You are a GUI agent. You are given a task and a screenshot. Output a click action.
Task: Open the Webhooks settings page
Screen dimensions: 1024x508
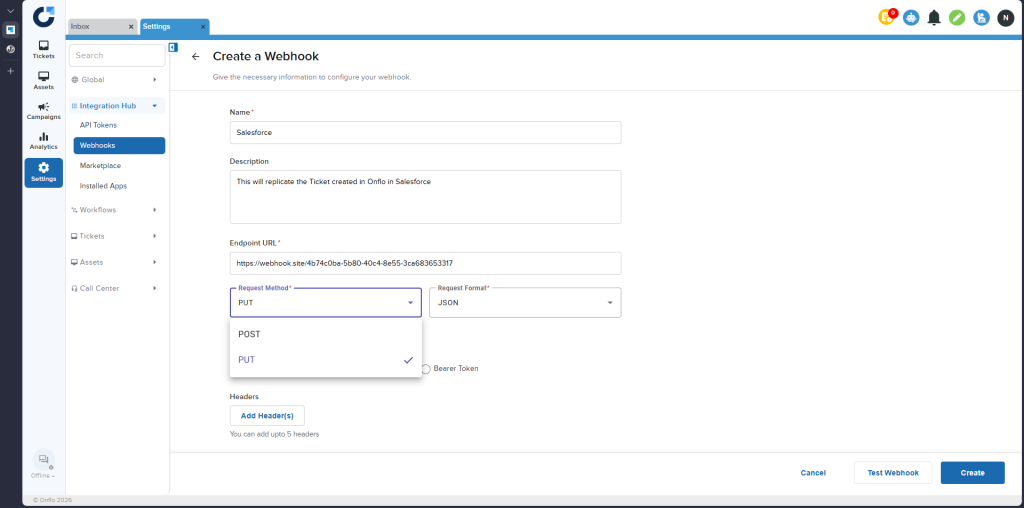pos(119,146)
